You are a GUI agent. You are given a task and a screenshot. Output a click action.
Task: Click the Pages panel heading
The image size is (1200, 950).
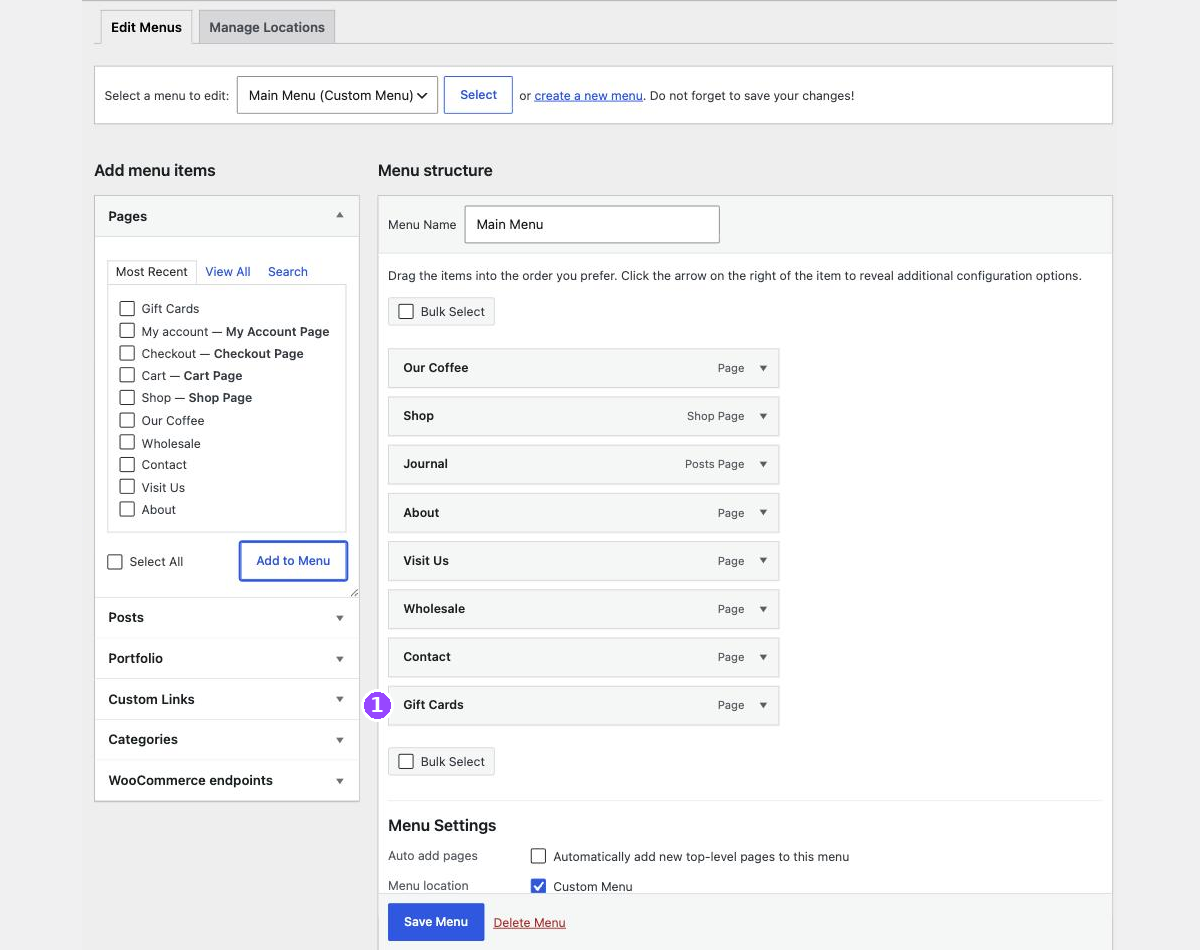[128, 216]
